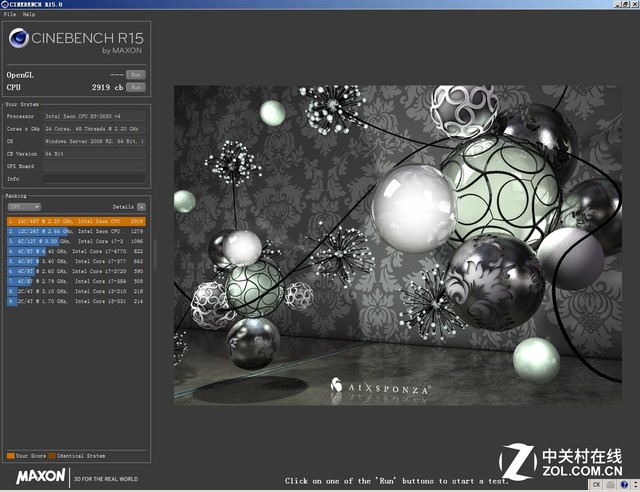The height and width of the screenshot is (492, 640).
Task: Click the CH input language indicator
Action: (x=596, y=485)
